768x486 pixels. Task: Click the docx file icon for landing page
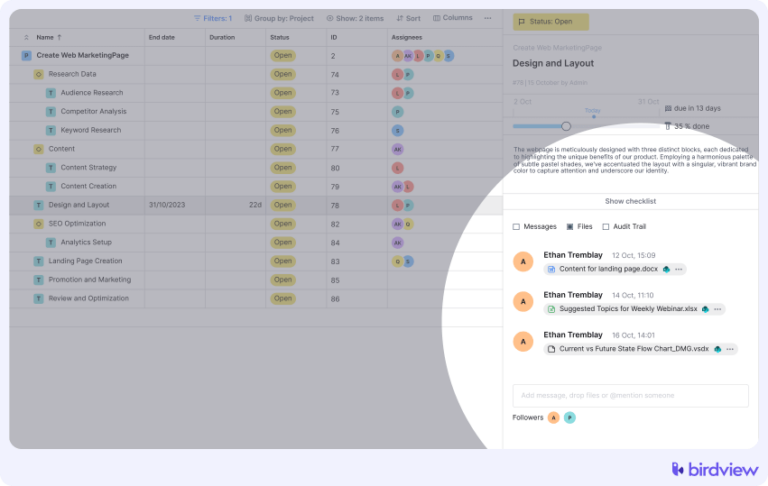click(551, 269)
